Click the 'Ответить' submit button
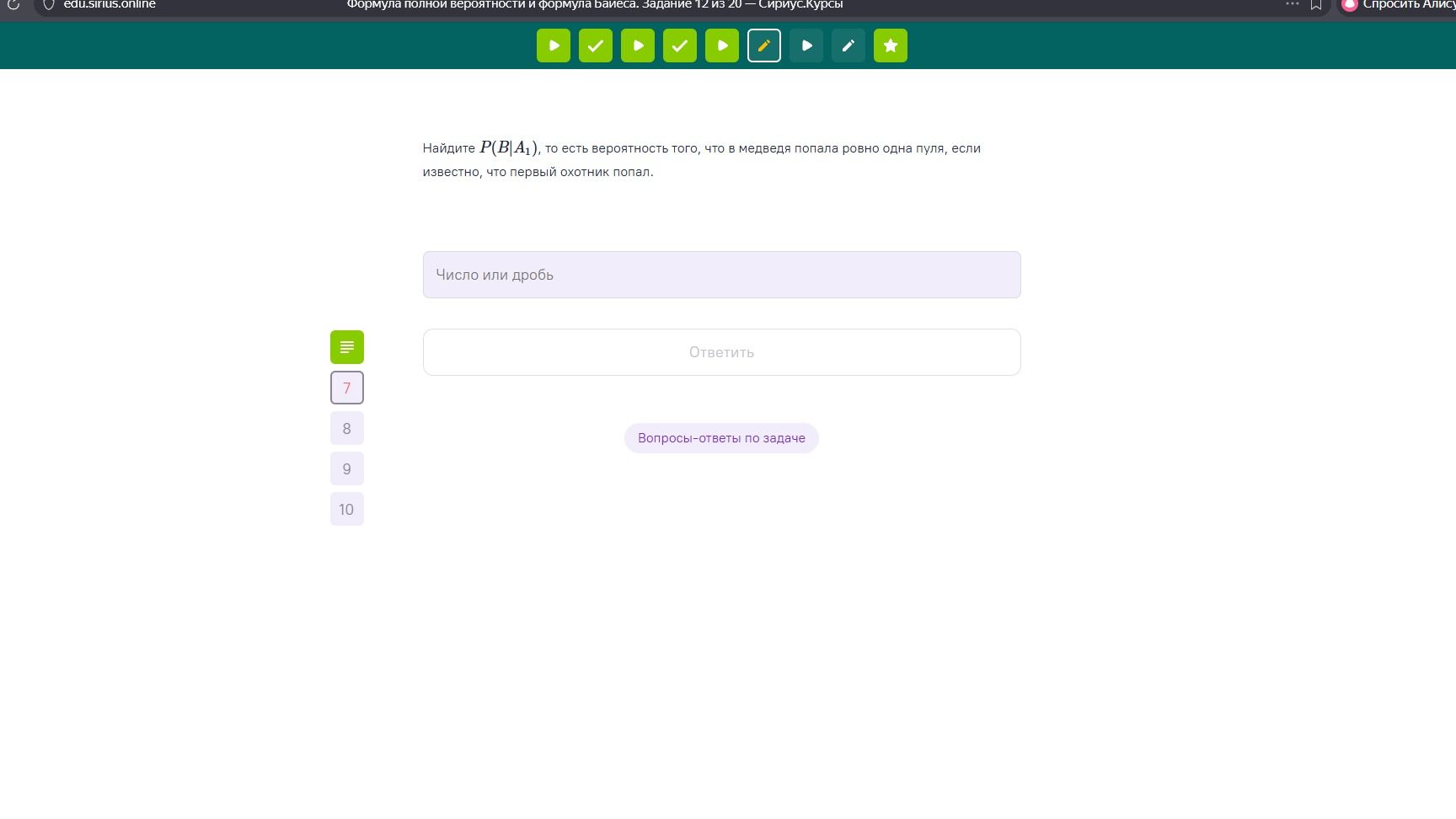Viewport: 1456px width, 819px height. click(x=722, y=352)
